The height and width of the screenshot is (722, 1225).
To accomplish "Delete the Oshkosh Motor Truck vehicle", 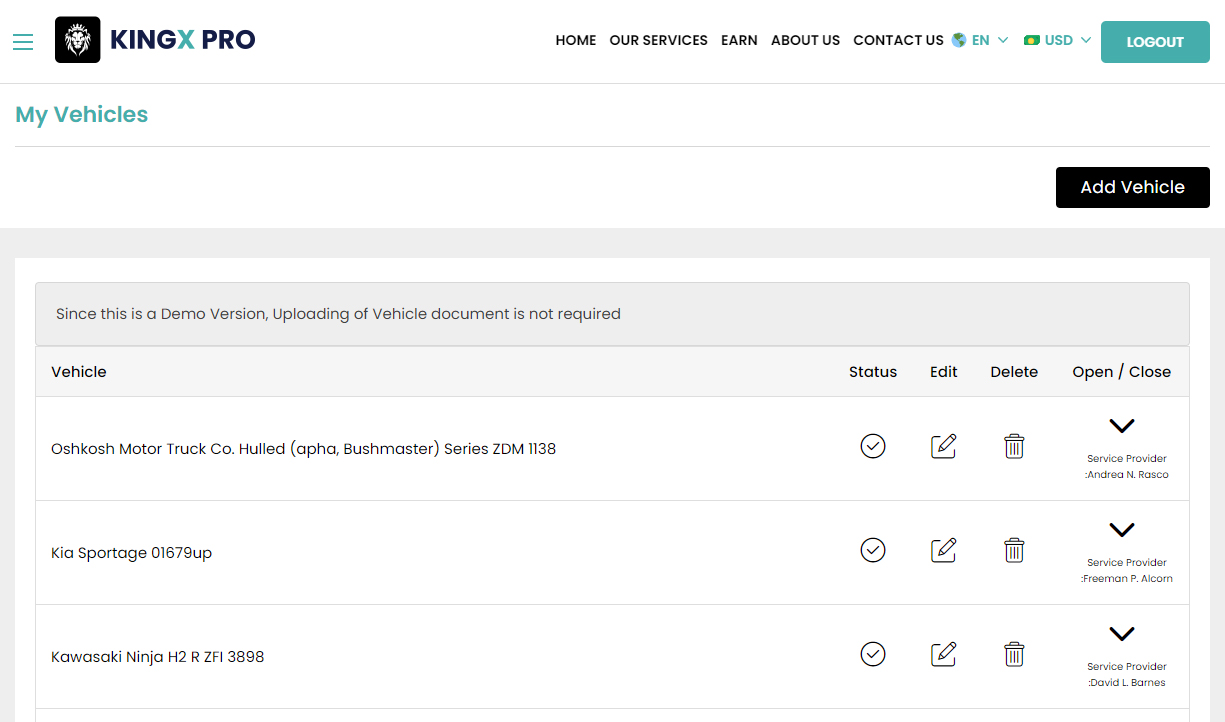I will 1014,446.
